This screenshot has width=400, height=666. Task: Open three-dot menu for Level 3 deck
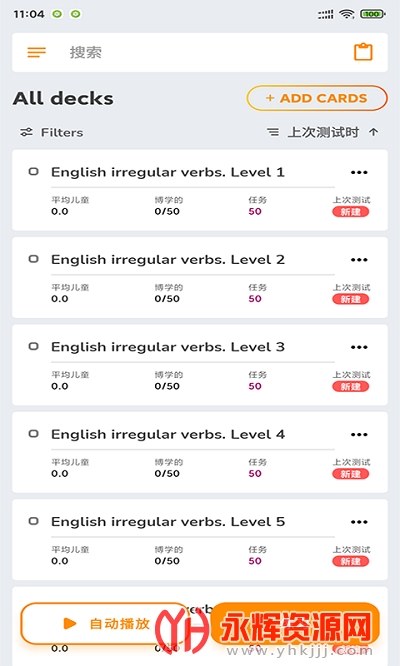[x=359, y=347]
